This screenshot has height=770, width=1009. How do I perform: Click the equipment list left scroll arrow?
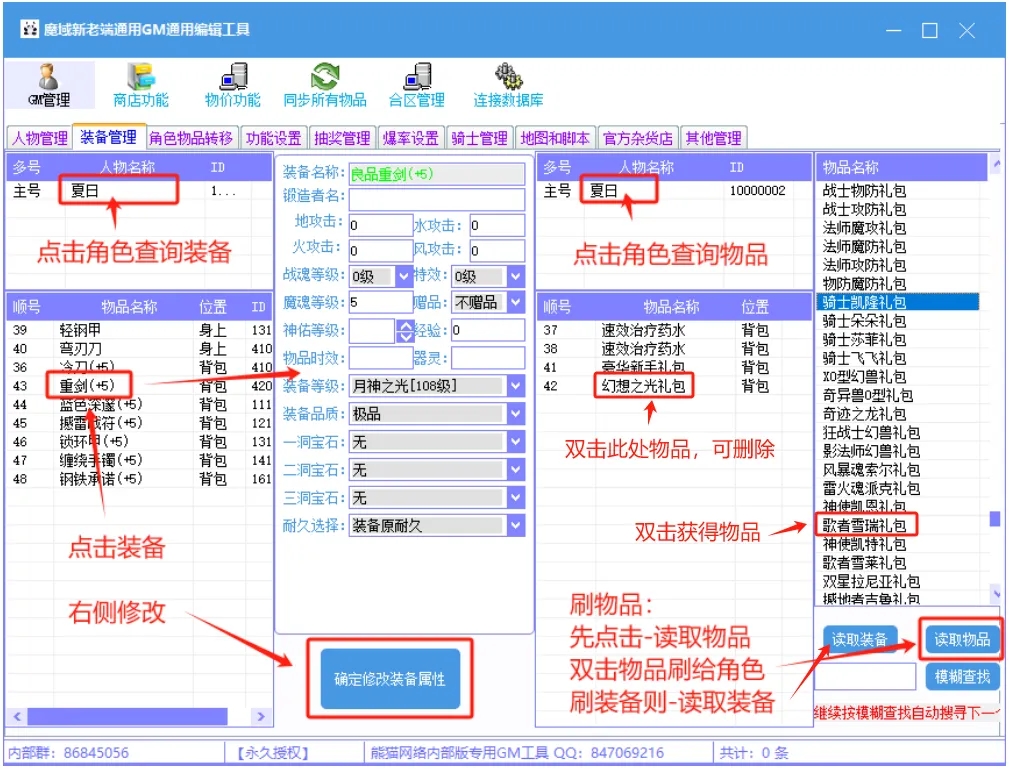(17, 716)
